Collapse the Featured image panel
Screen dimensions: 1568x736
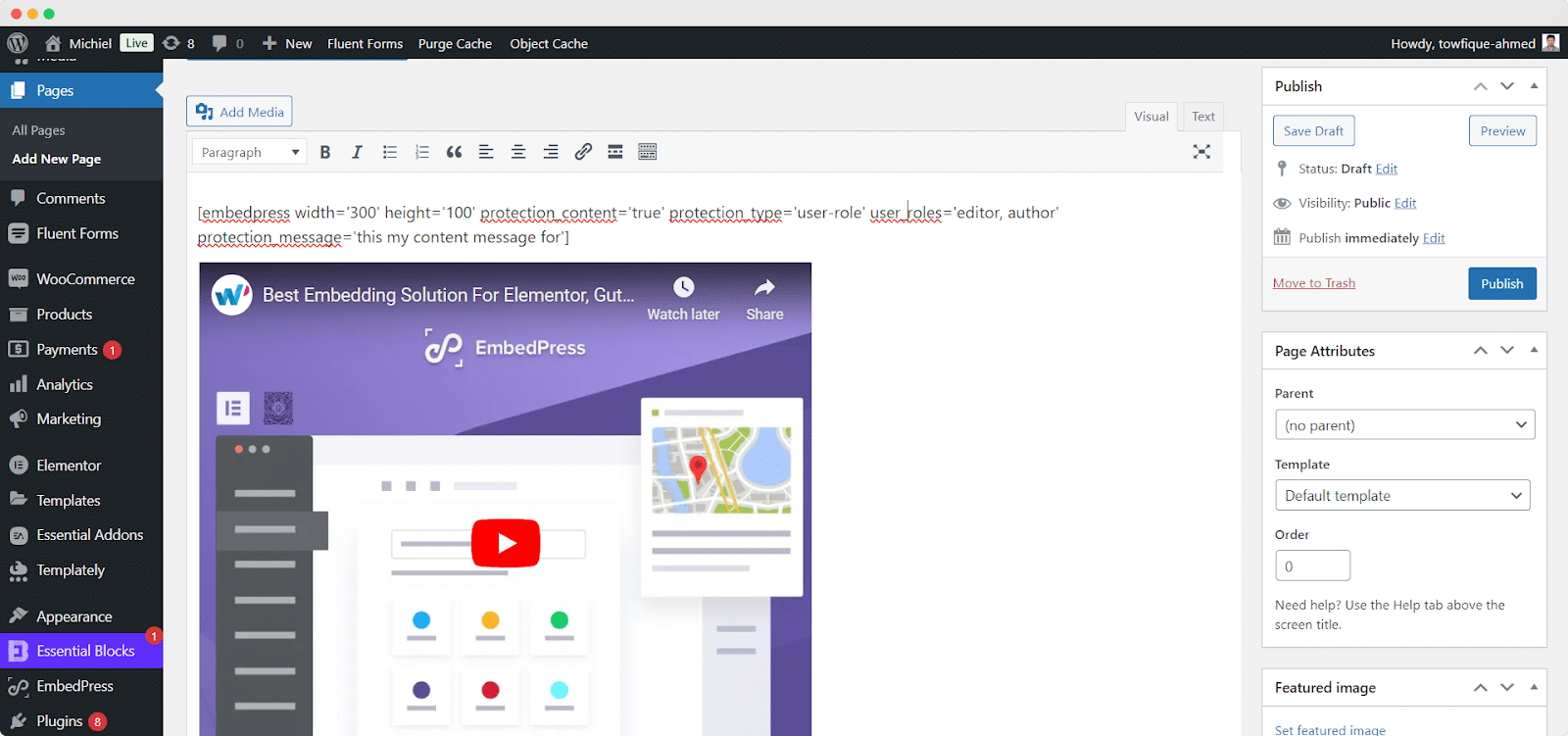click(1534, 687)
